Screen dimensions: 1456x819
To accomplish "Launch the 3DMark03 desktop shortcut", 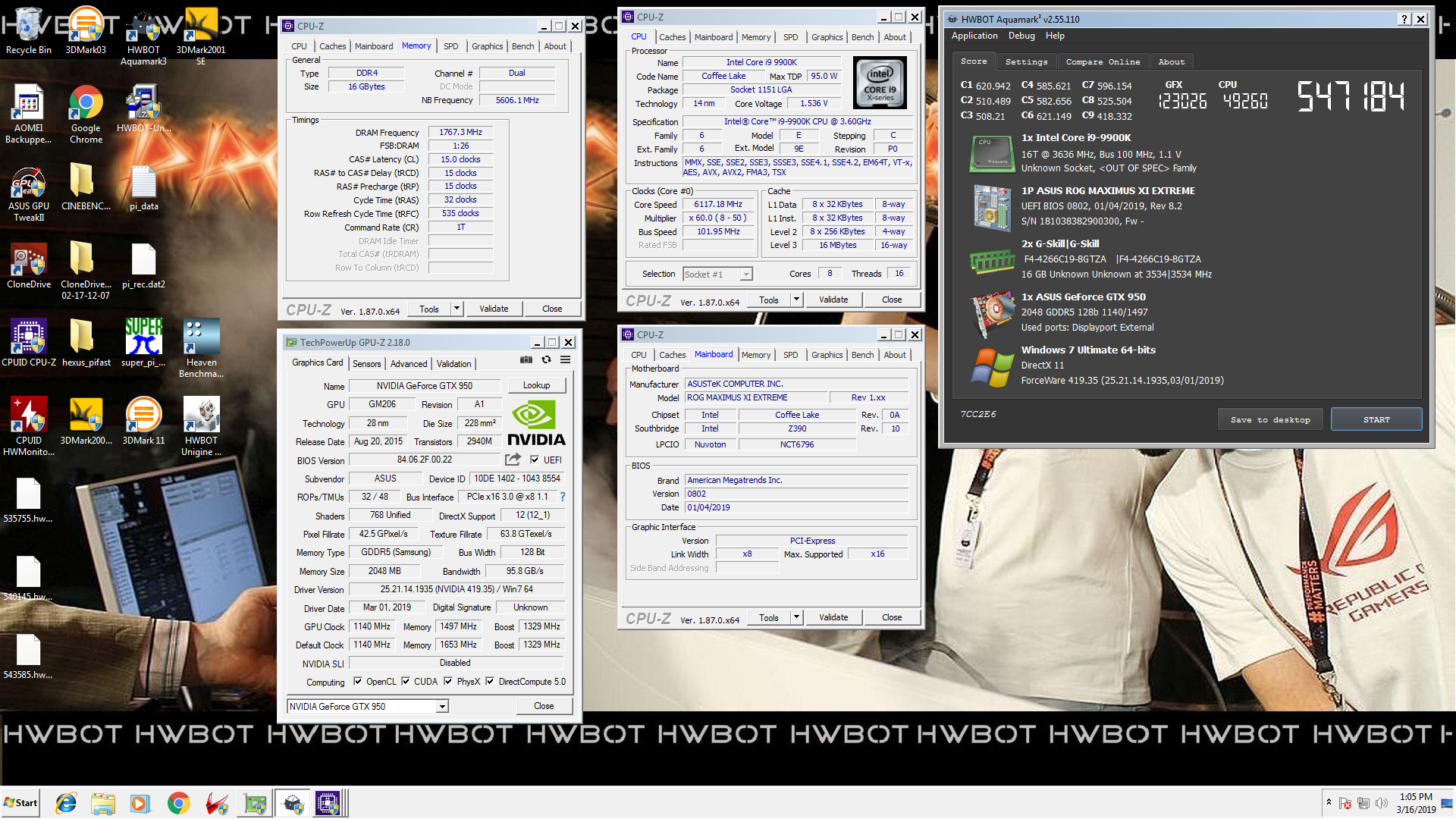I will (x=86, y=31).
